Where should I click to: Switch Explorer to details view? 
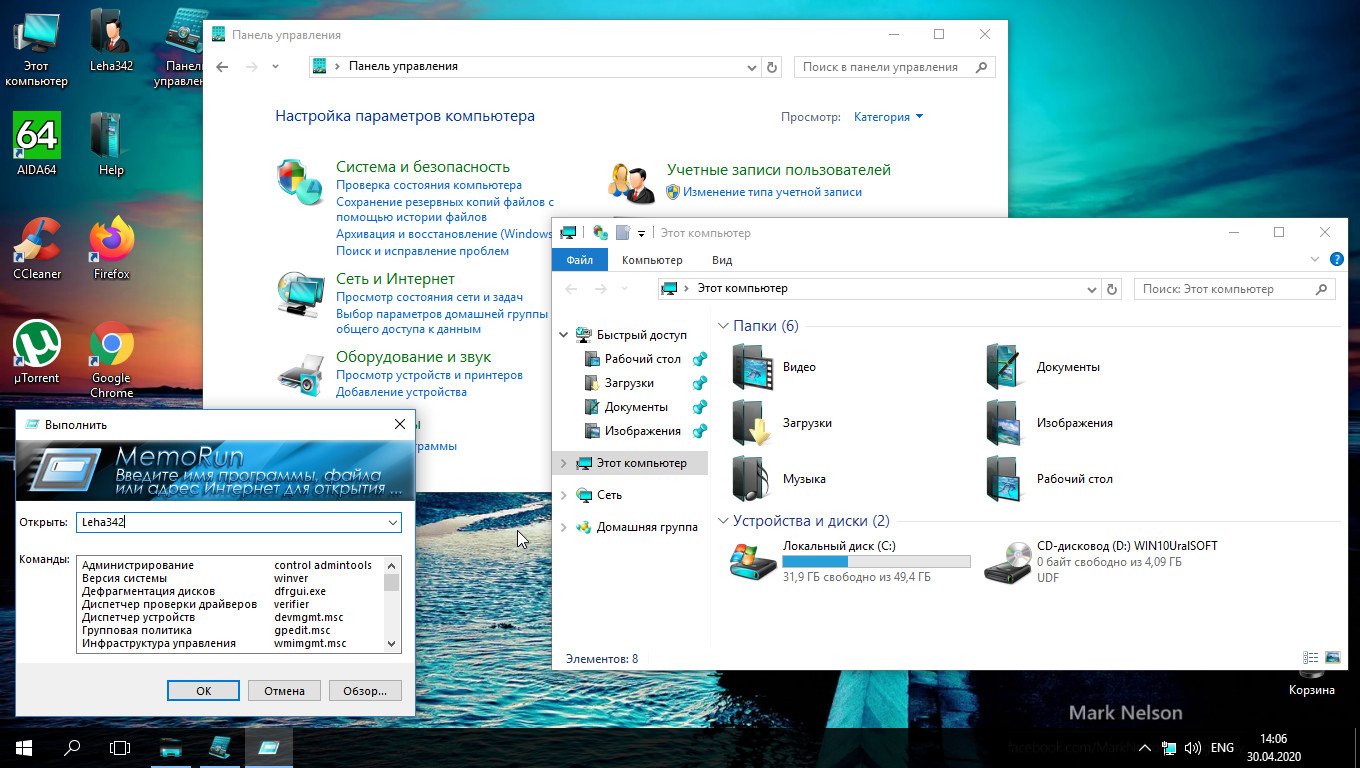coord(1311,658)
